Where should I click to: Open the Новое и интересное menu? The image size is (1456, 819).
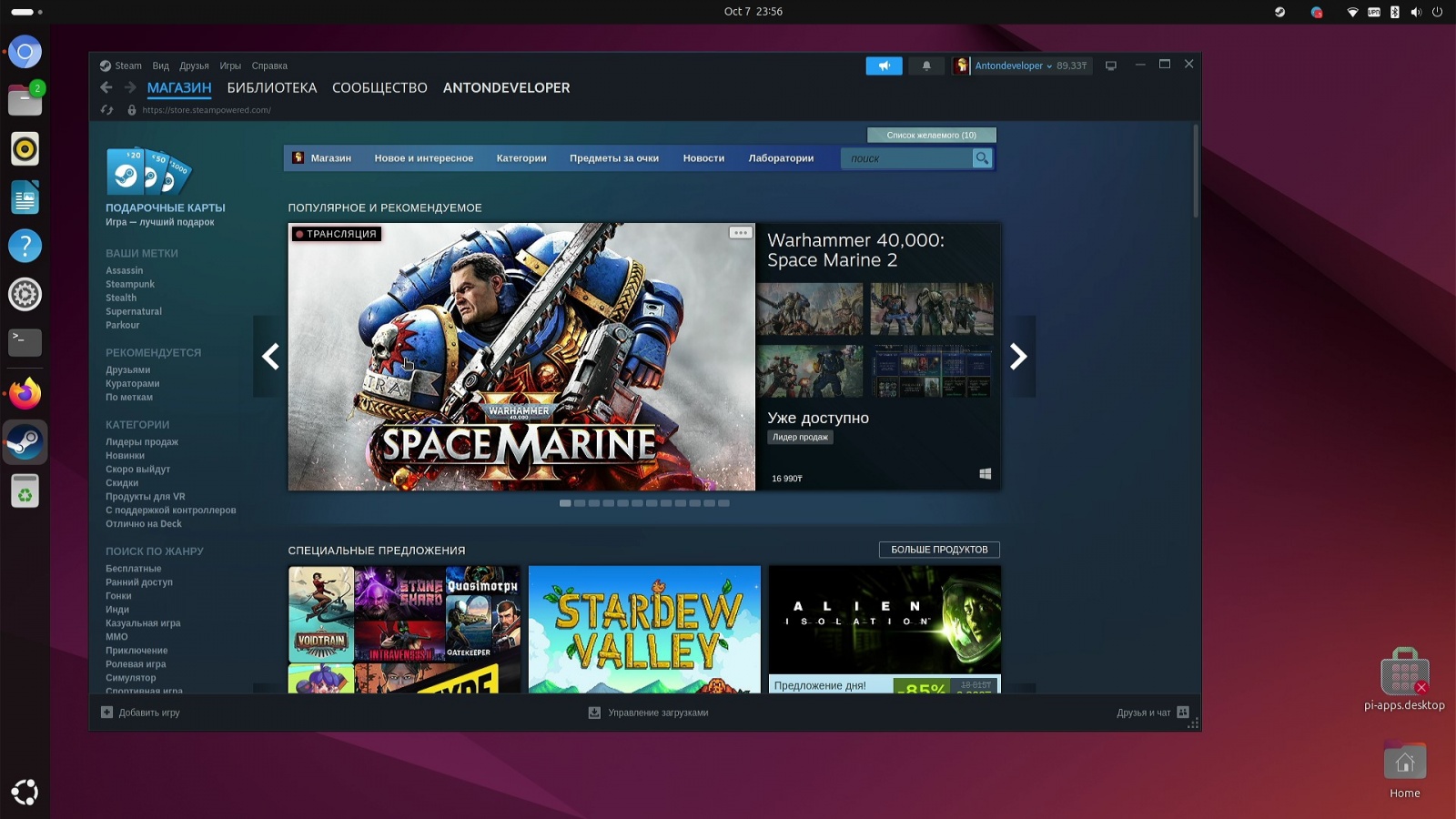click(x=424, y=158)
